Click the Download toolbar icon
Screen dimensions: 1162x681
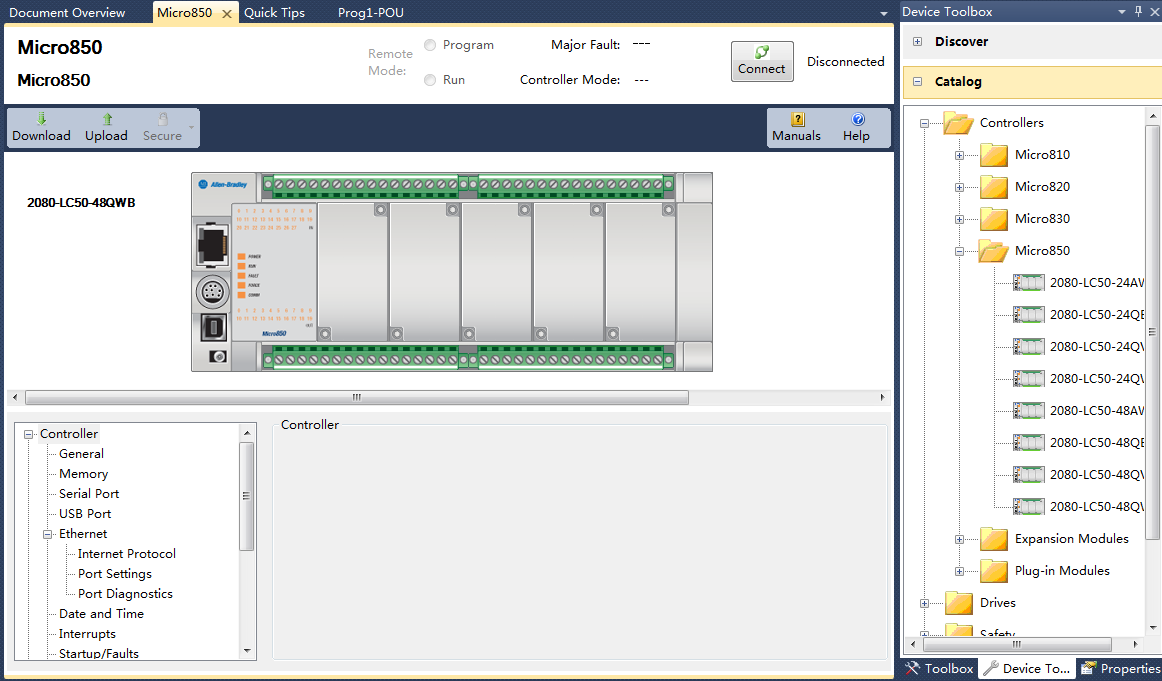click(x=41, y=119)
